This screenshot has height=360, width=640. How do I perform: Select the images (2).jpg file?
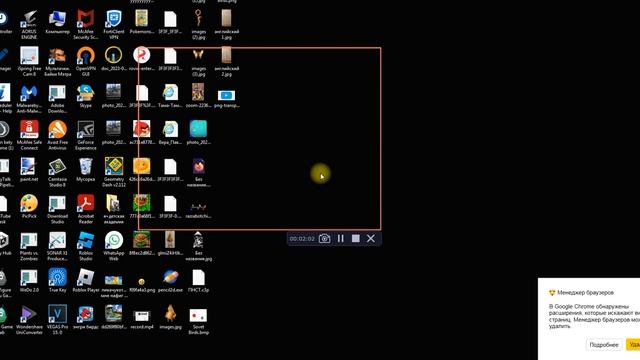198,24
